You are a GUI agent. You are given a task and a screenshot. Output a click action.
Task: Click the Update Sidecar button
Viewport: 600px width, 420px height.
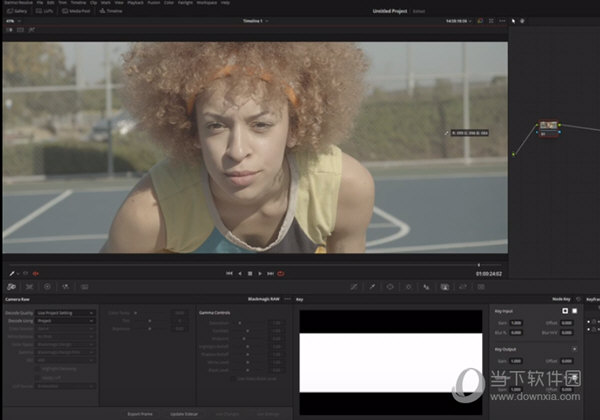184,412
